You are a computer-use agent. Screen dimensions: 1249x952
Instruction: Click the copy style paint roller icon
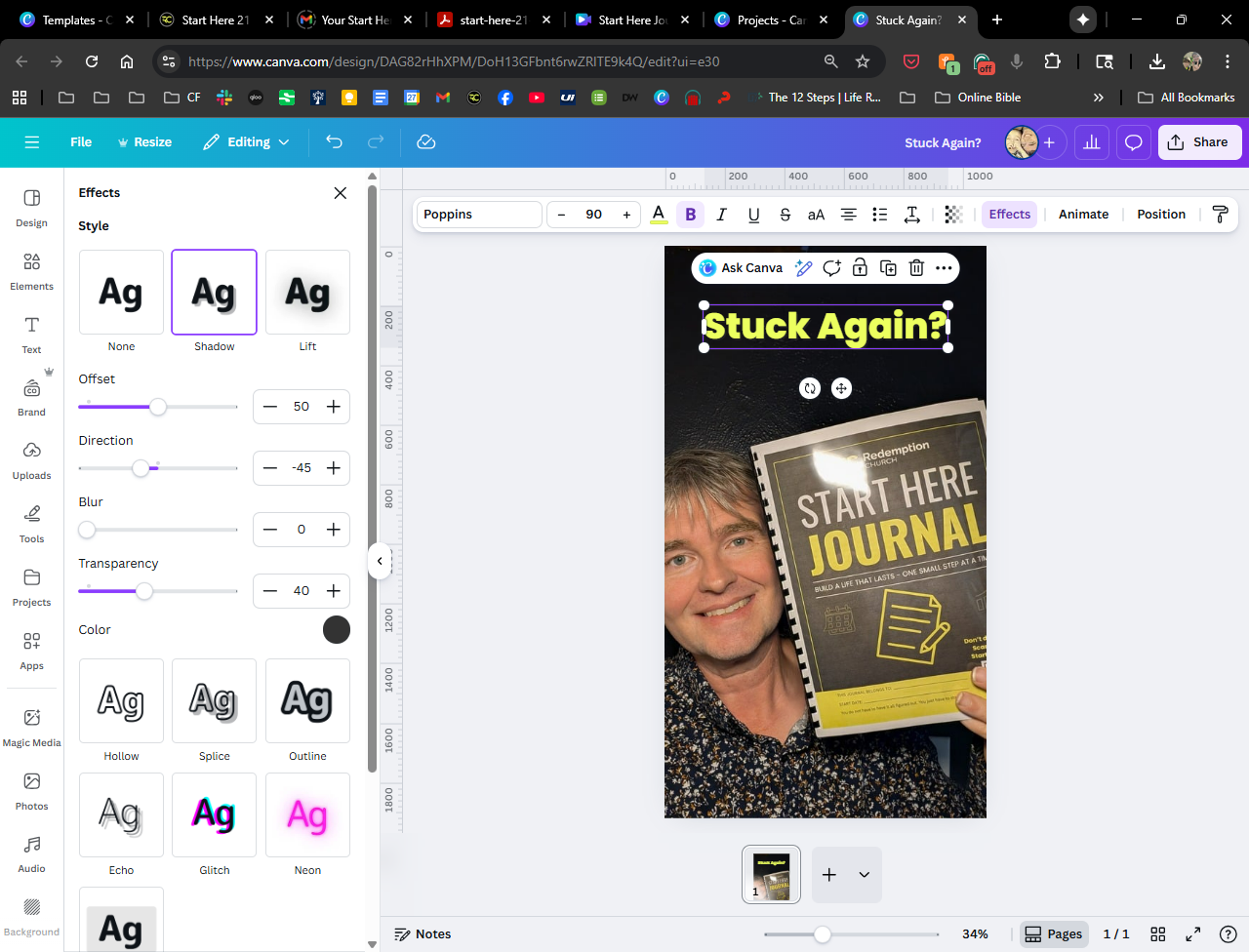click(x=1220, y=215)
